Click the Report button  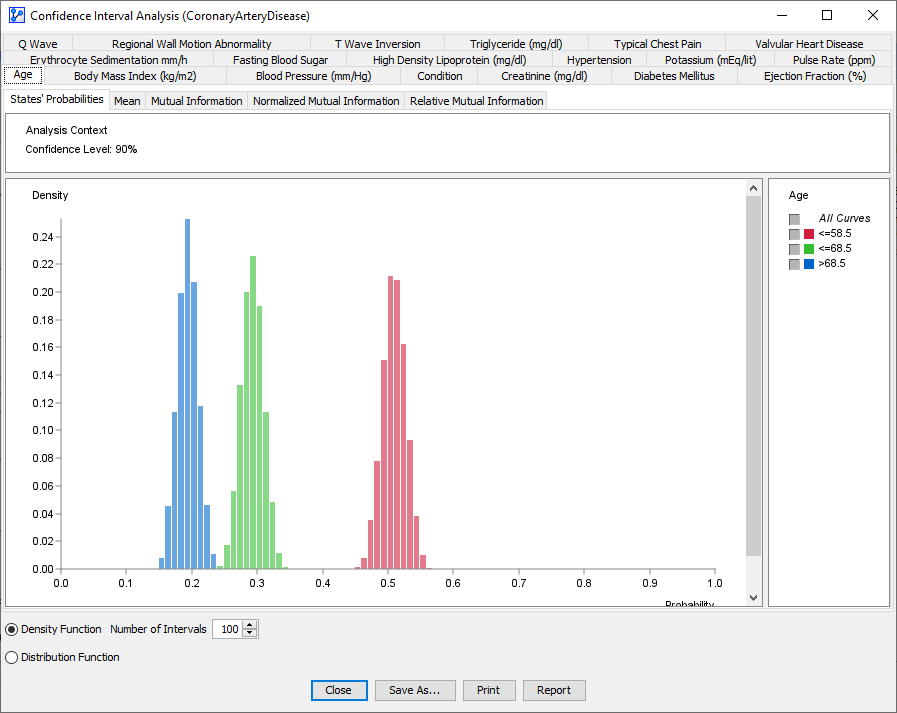tap(553, 690)
